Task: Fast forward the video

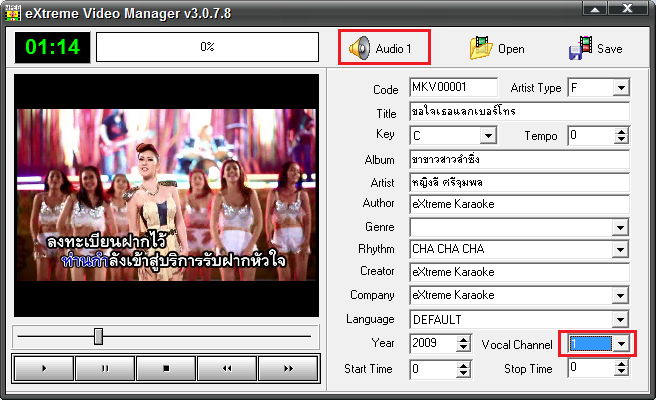Action: (288, 368)
